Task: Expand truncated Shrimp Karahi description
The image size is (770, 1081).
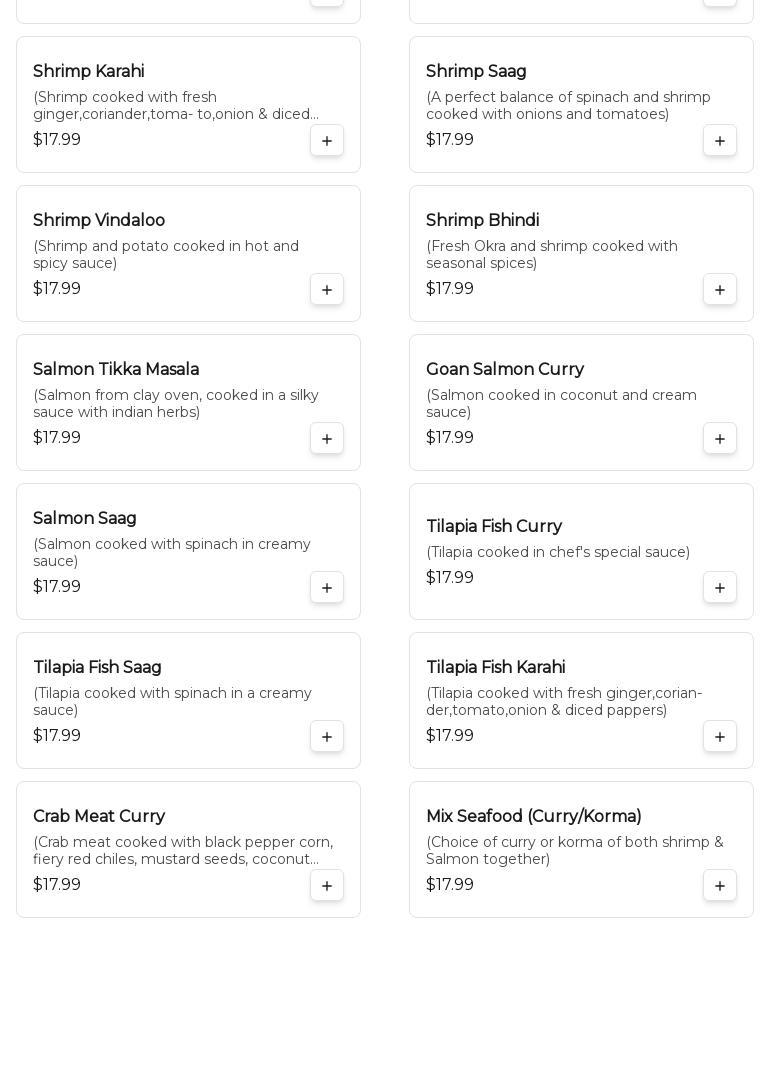Action: pos(176,106)
